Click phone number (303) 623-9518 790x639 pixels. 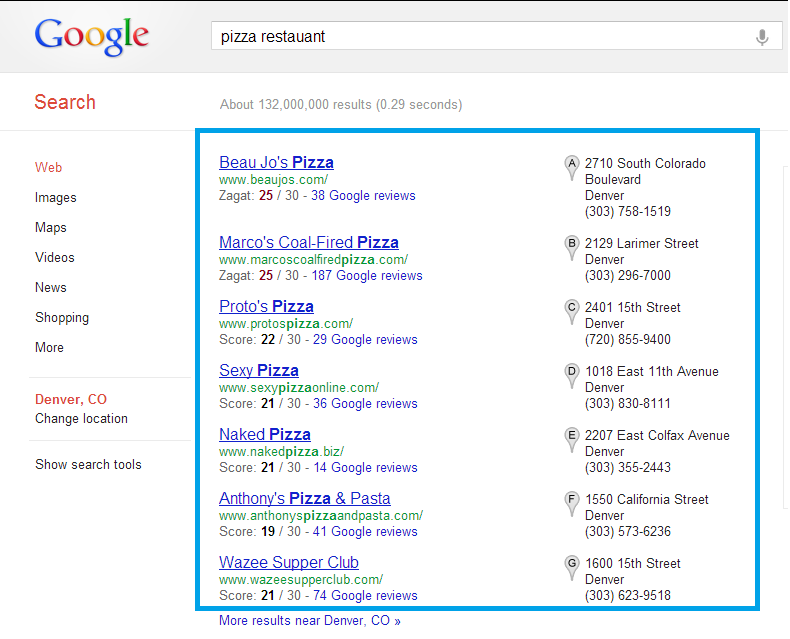[627, 595]
